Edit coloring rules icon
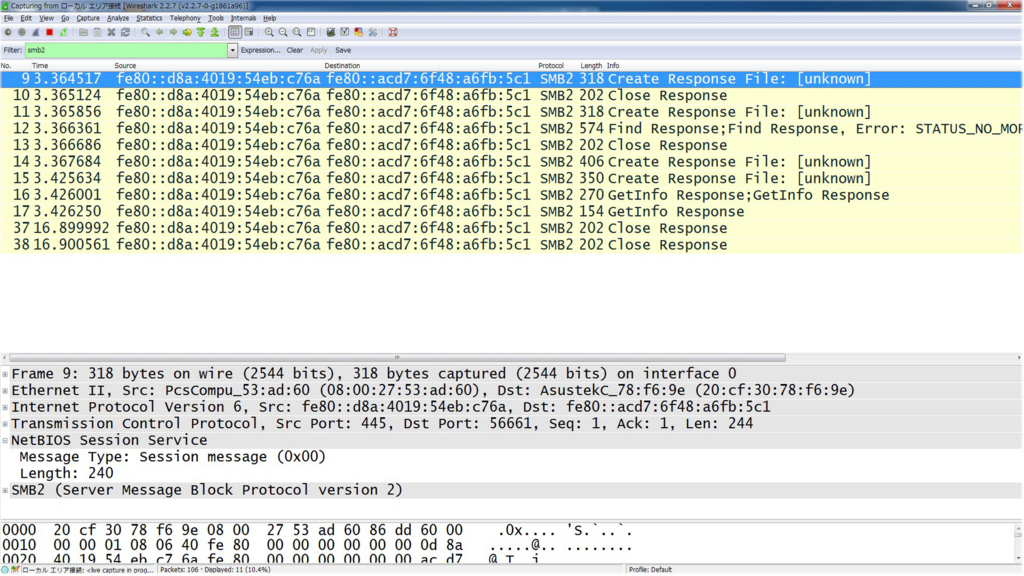 pos(359,32)
